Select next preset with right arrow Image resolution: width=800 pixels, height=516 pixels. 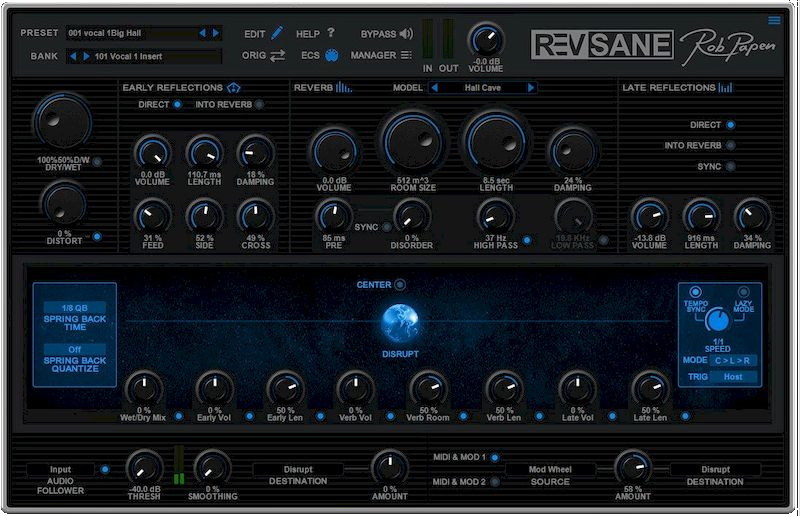(x=216, y=33)
